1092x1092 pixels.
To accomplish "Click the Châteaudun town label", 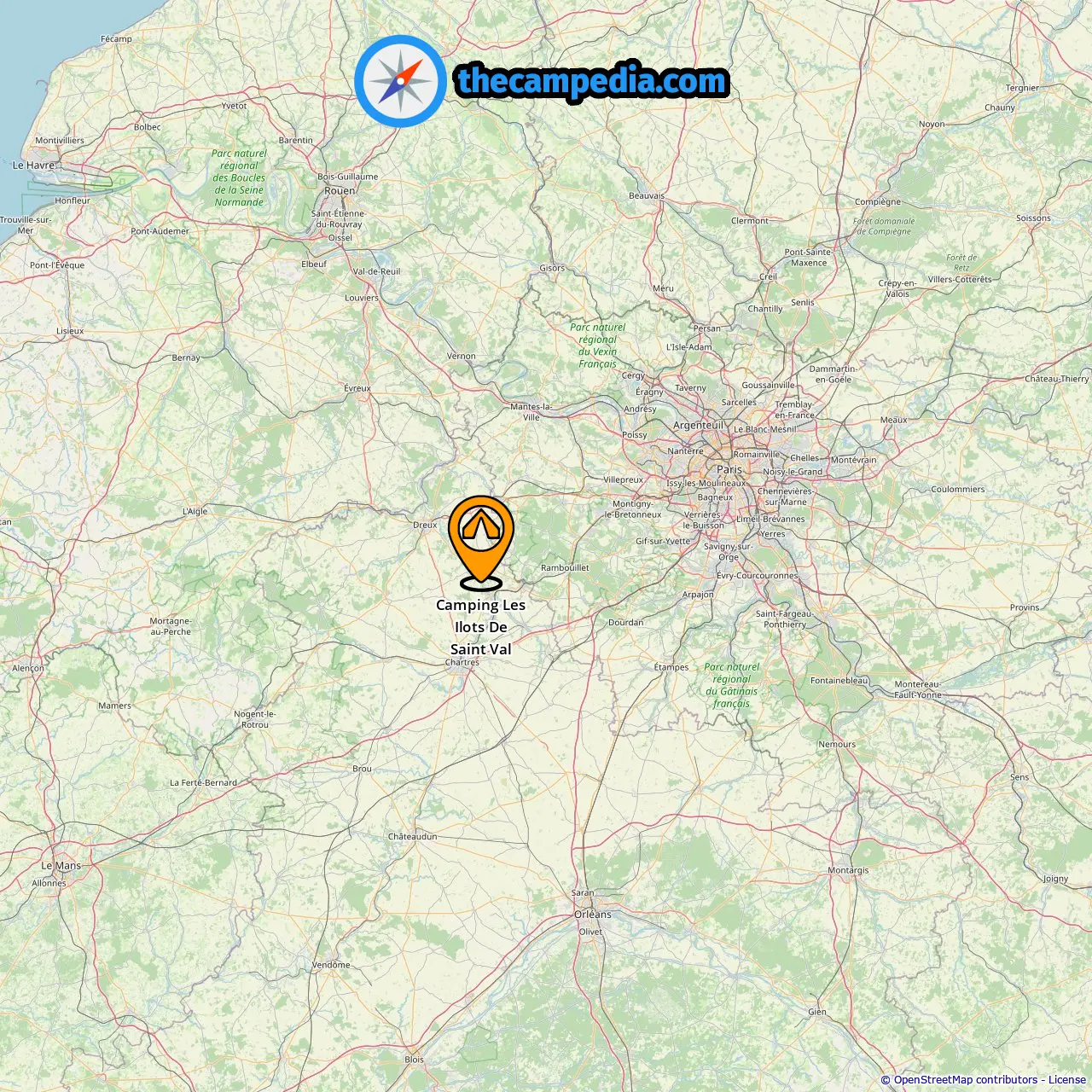I will tap(413, 837).
